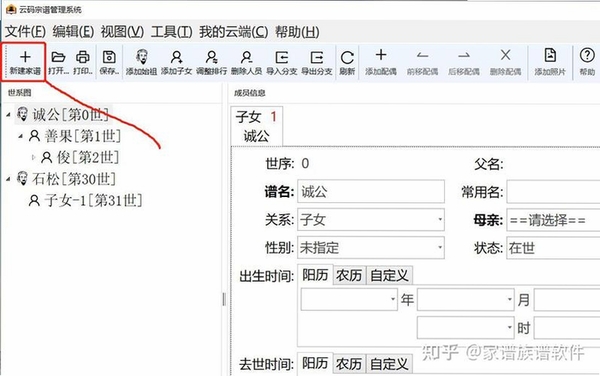Open the 文件(F) menu
Image resolution: width=600 pixels, height=376 pixels.
[25, 31]
